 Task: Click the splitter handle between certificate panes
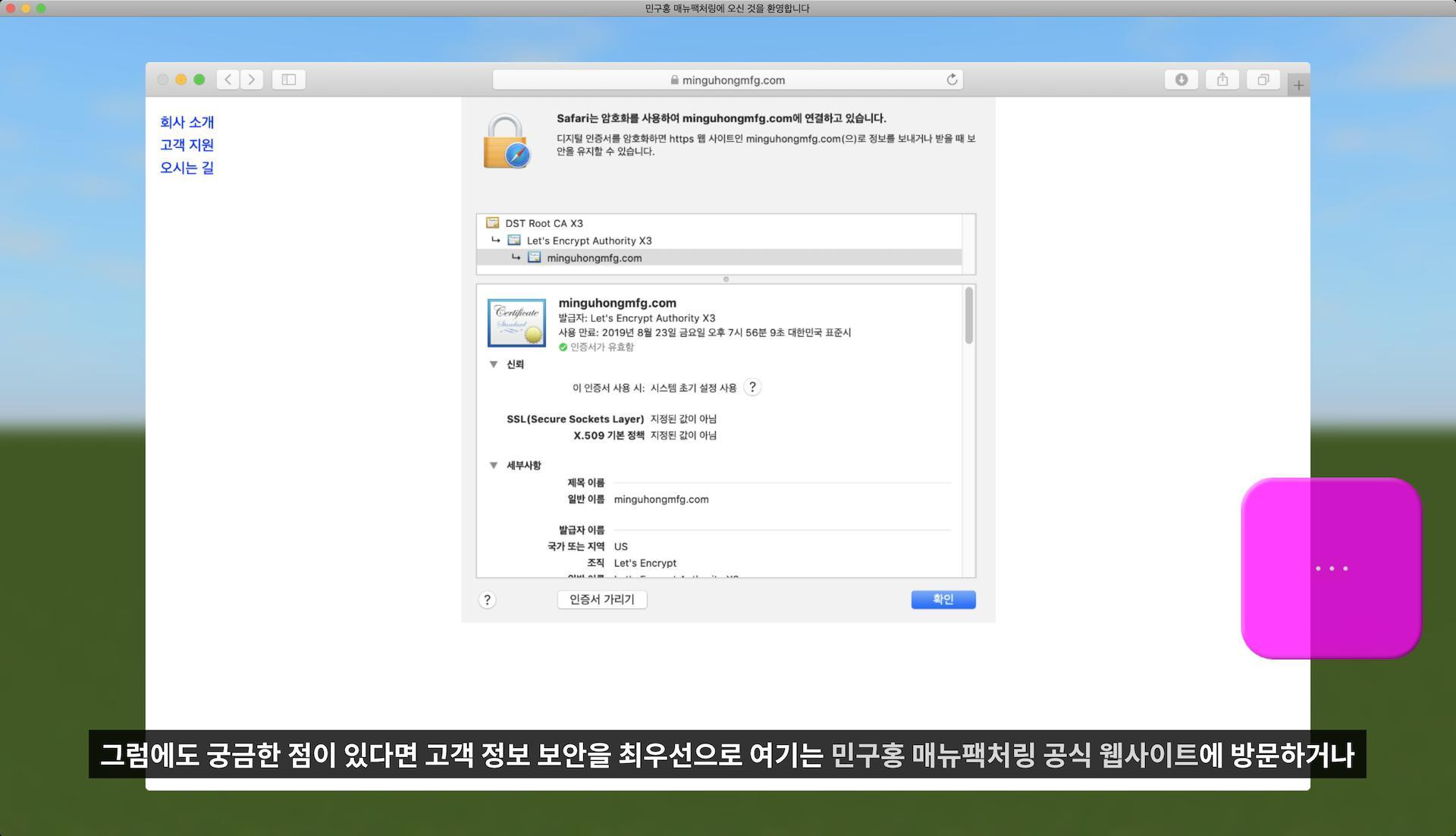[x=726, y=279]
